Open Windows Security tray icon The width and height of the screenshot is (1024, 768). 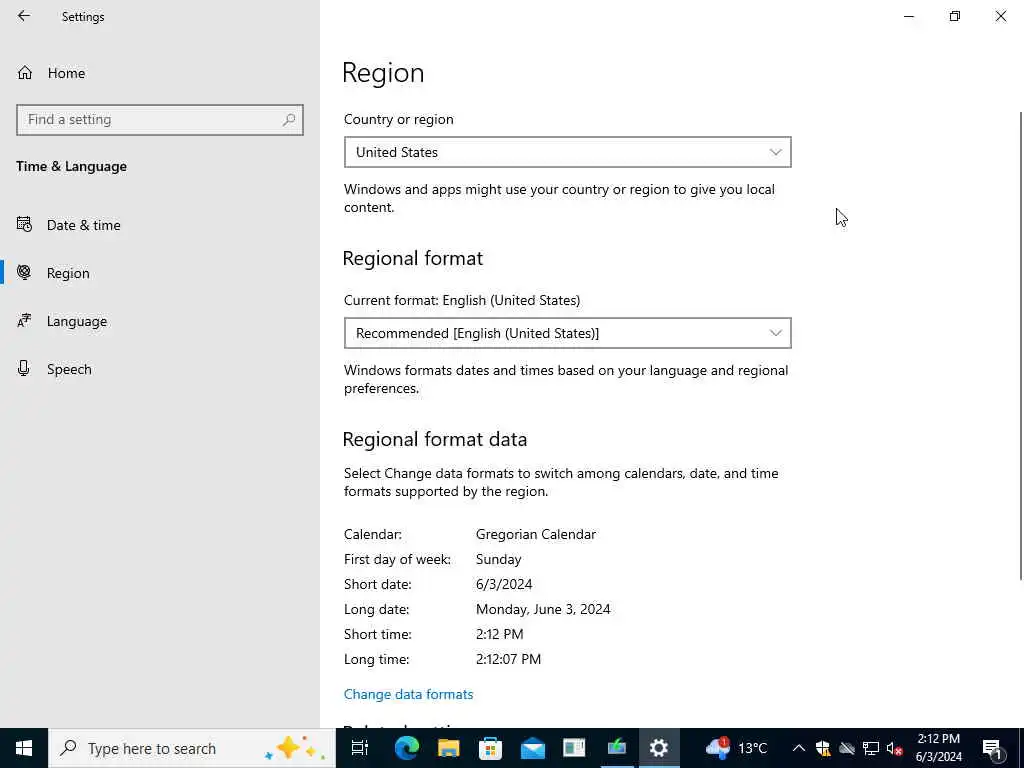pos(823,748)
